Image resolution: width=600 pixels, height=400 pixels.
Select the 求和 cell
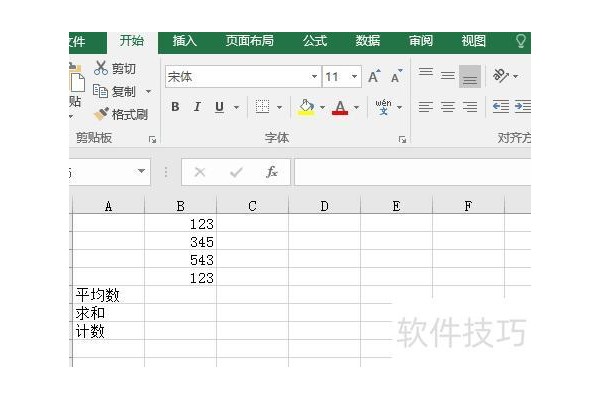click(x=109, y=313)
